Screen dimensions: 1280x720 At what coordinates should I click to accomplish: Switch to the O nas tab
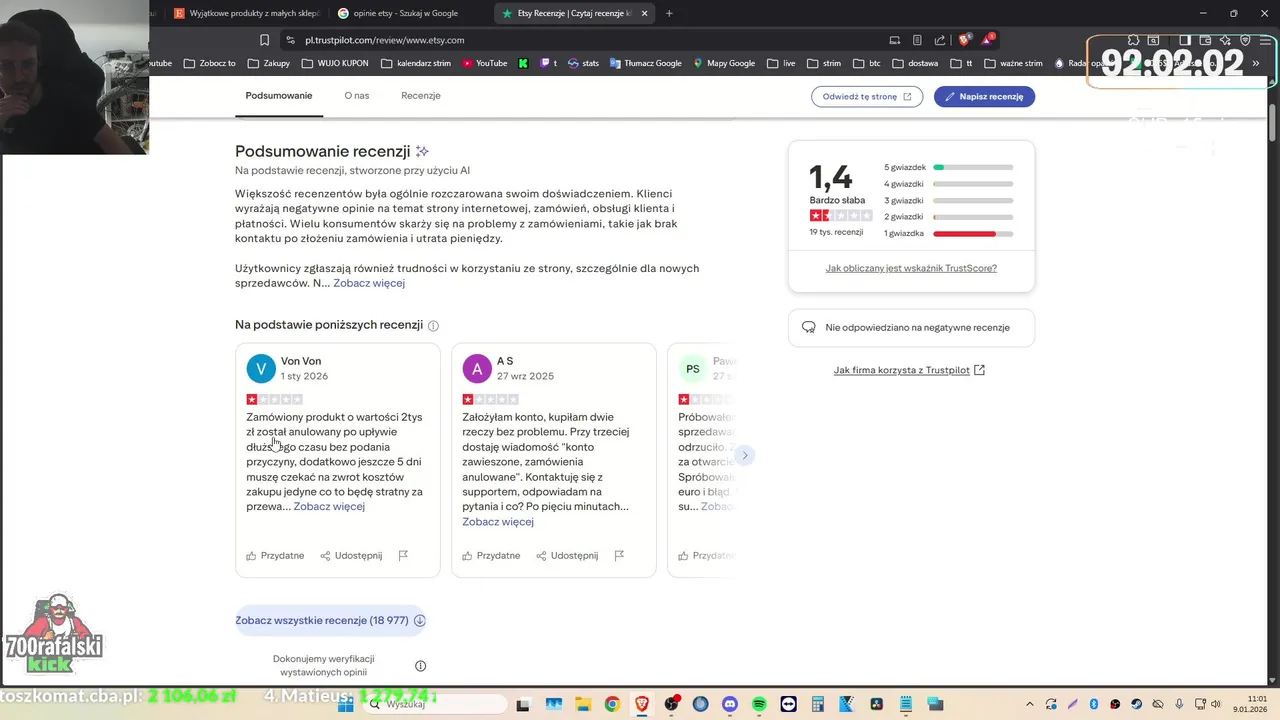tap(357, 96)
